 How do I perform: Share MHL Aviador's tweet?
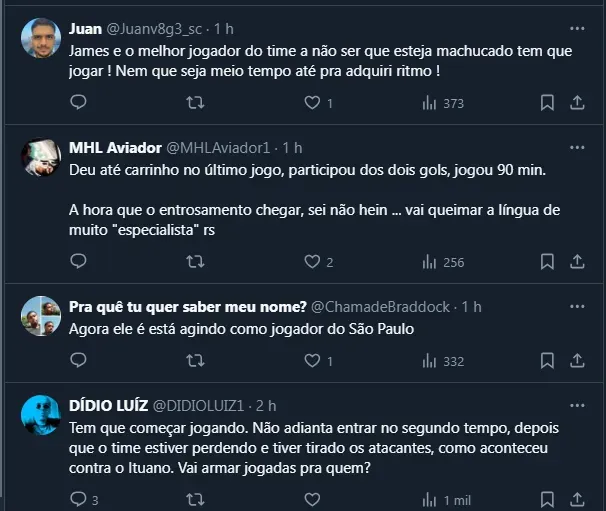577,262
